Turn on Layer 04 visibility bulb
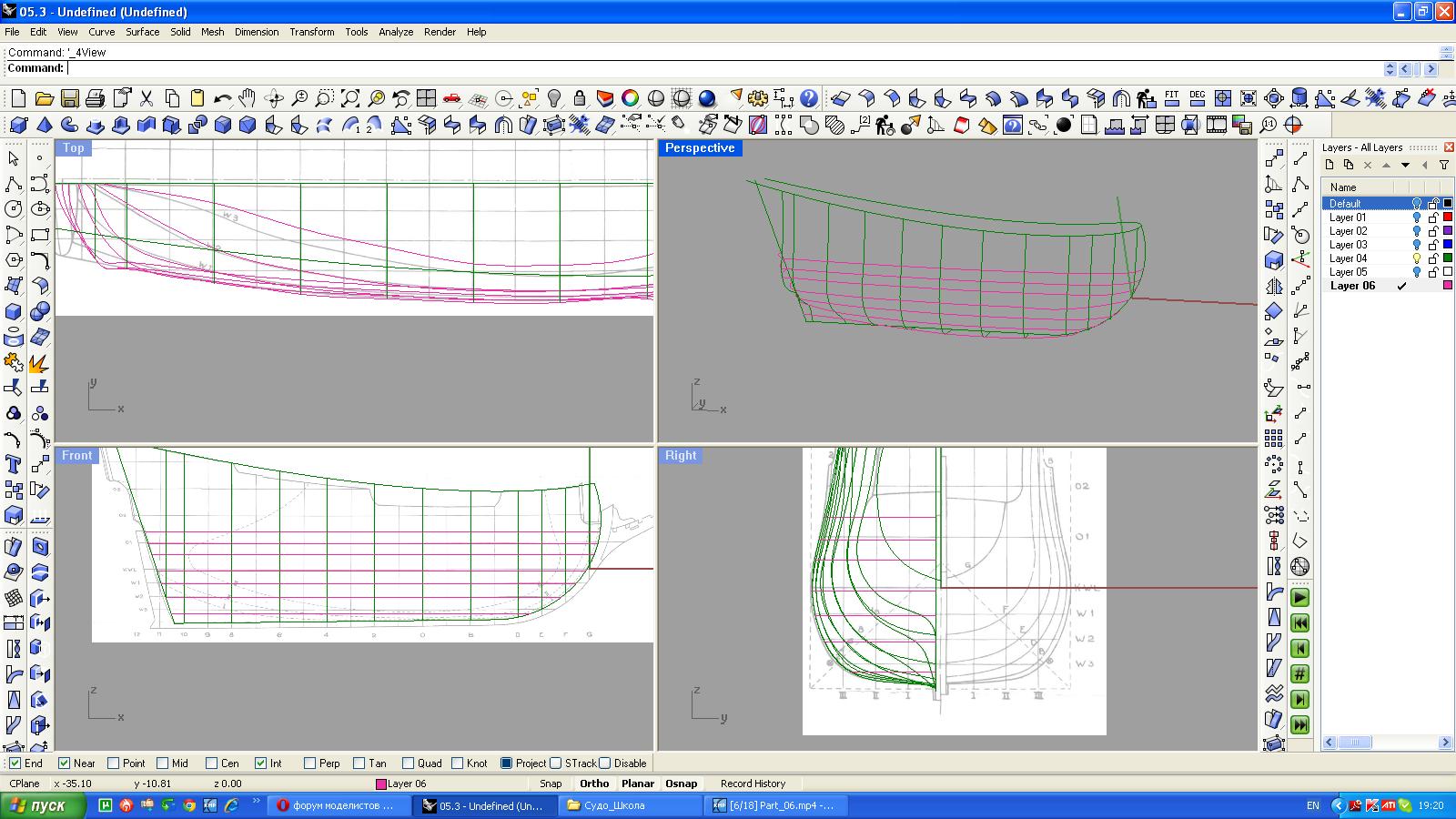1456x819 pixels. pos(1416,258)
